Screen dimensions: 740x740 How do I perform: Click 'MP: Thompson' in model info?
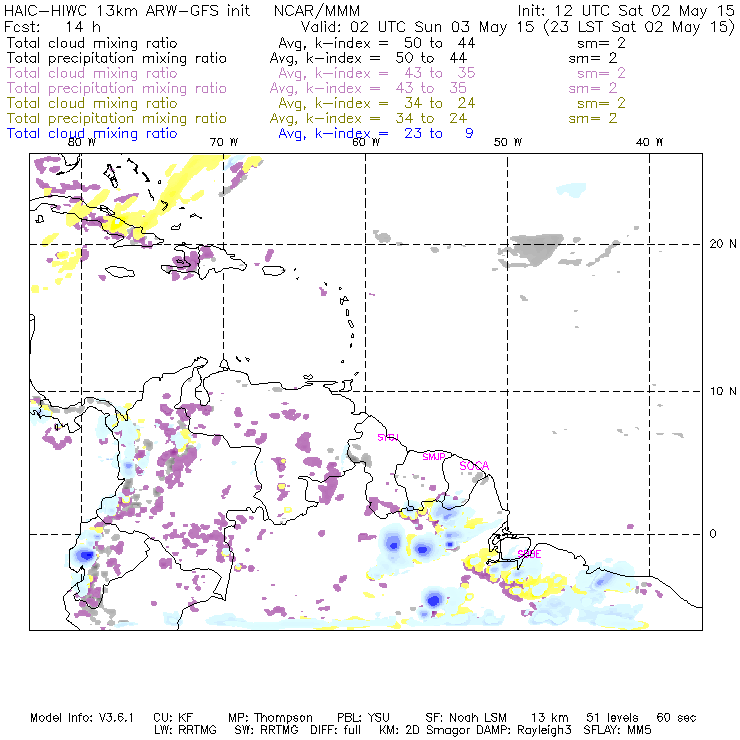[x=270, y=718]
